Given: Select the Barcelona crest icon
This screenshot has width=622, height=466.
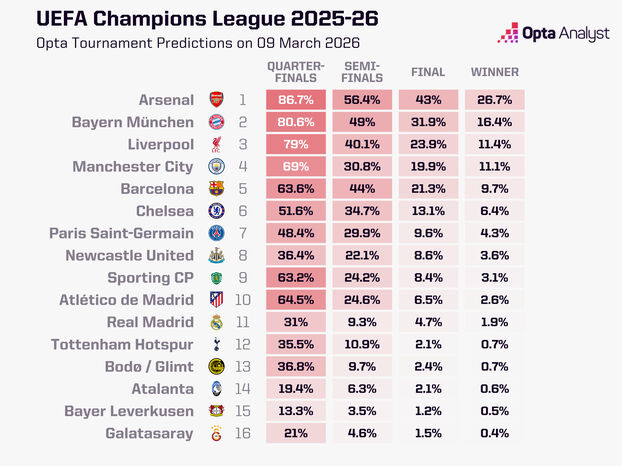Looking at the screenshot, I should pyautogui.click(x=217, y=189).
